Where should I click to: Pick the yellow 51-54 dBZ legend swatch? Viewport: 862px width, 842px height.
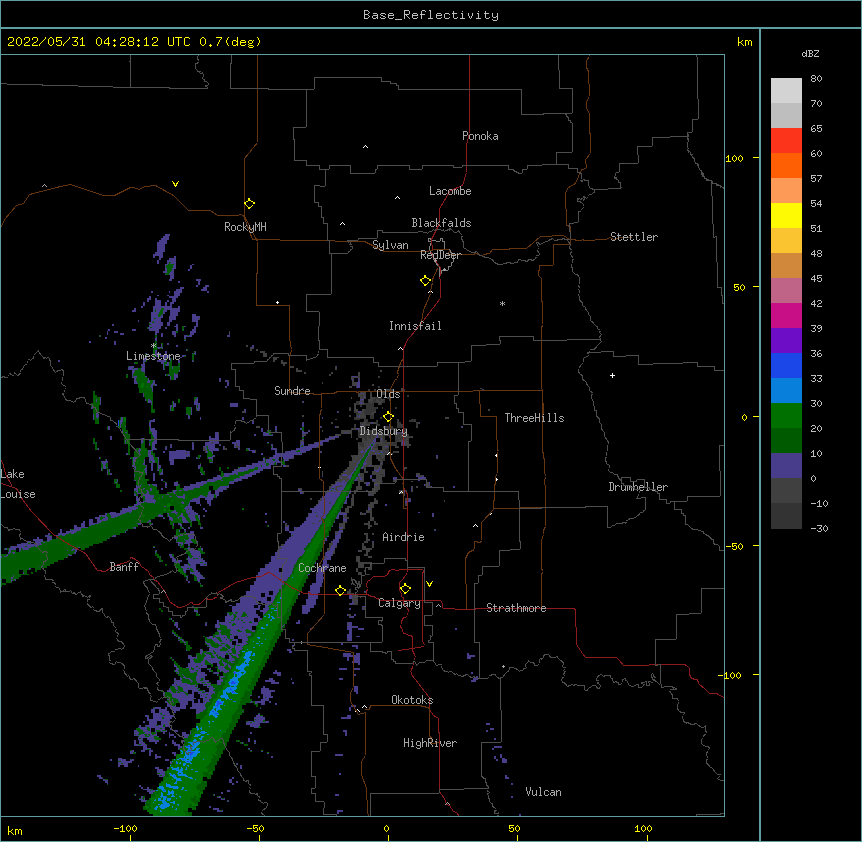[786, 216]
